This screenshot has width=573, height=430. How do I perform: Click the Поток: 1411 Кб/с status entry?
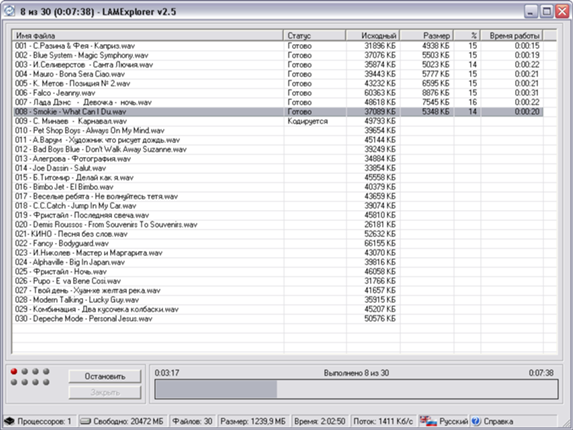[x=383, y=421]
